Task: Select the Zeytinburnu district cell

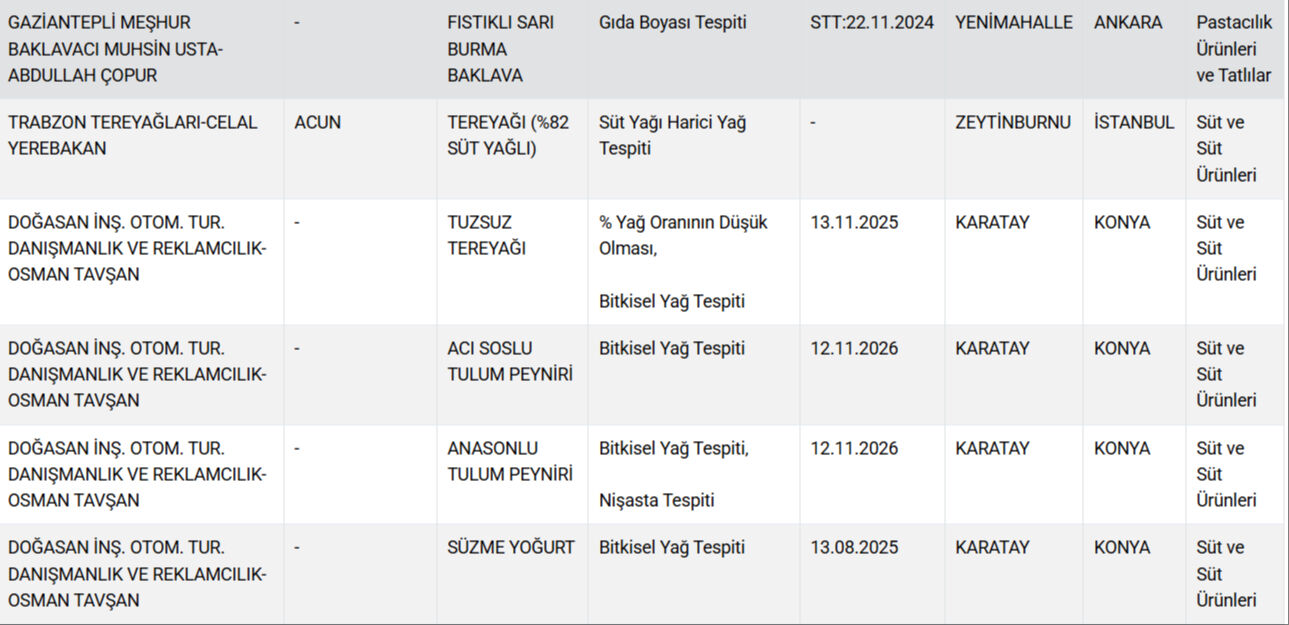Action: coord(1013,123)
